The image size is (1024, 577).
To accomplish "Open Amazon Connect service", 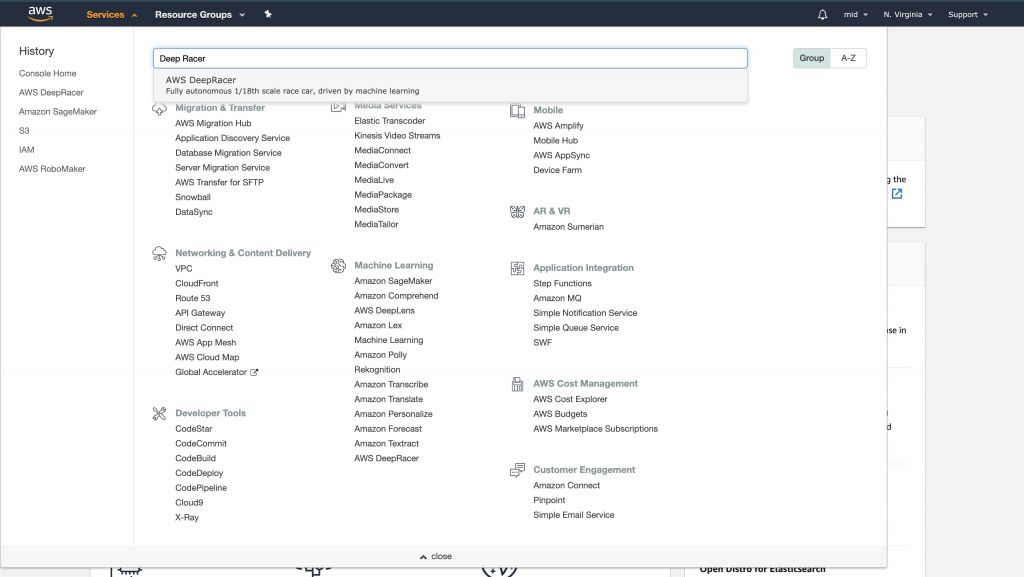I will [x=567, y=486].
